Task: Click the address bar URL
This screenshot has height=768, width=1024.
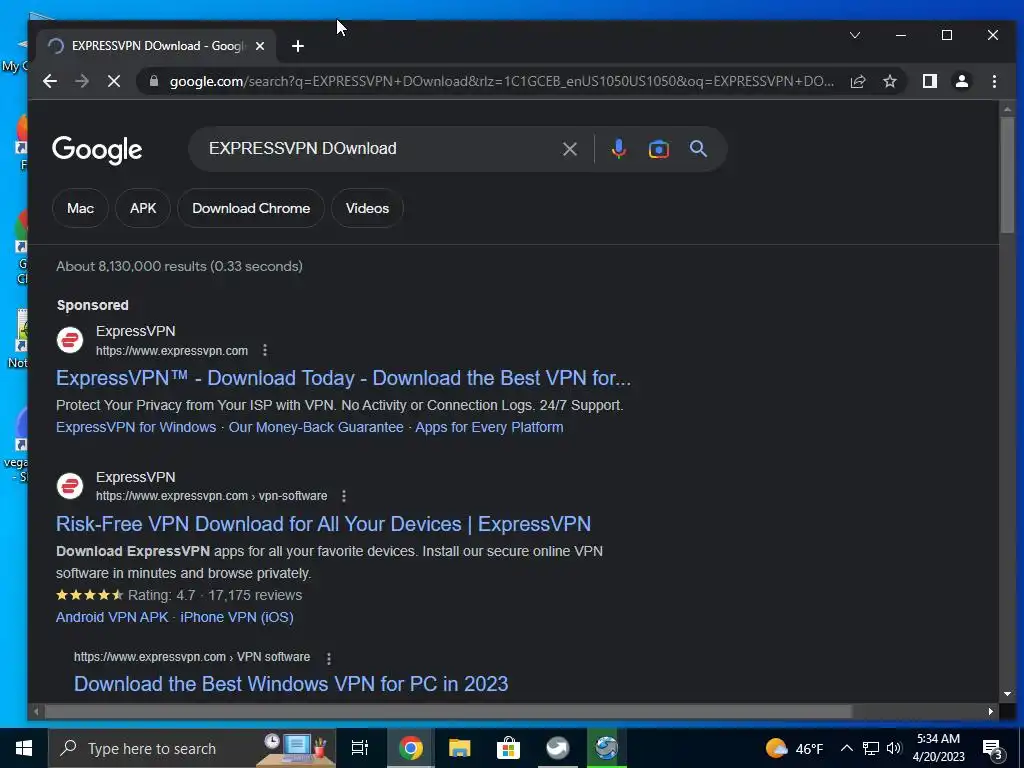Action: (502, 81)
